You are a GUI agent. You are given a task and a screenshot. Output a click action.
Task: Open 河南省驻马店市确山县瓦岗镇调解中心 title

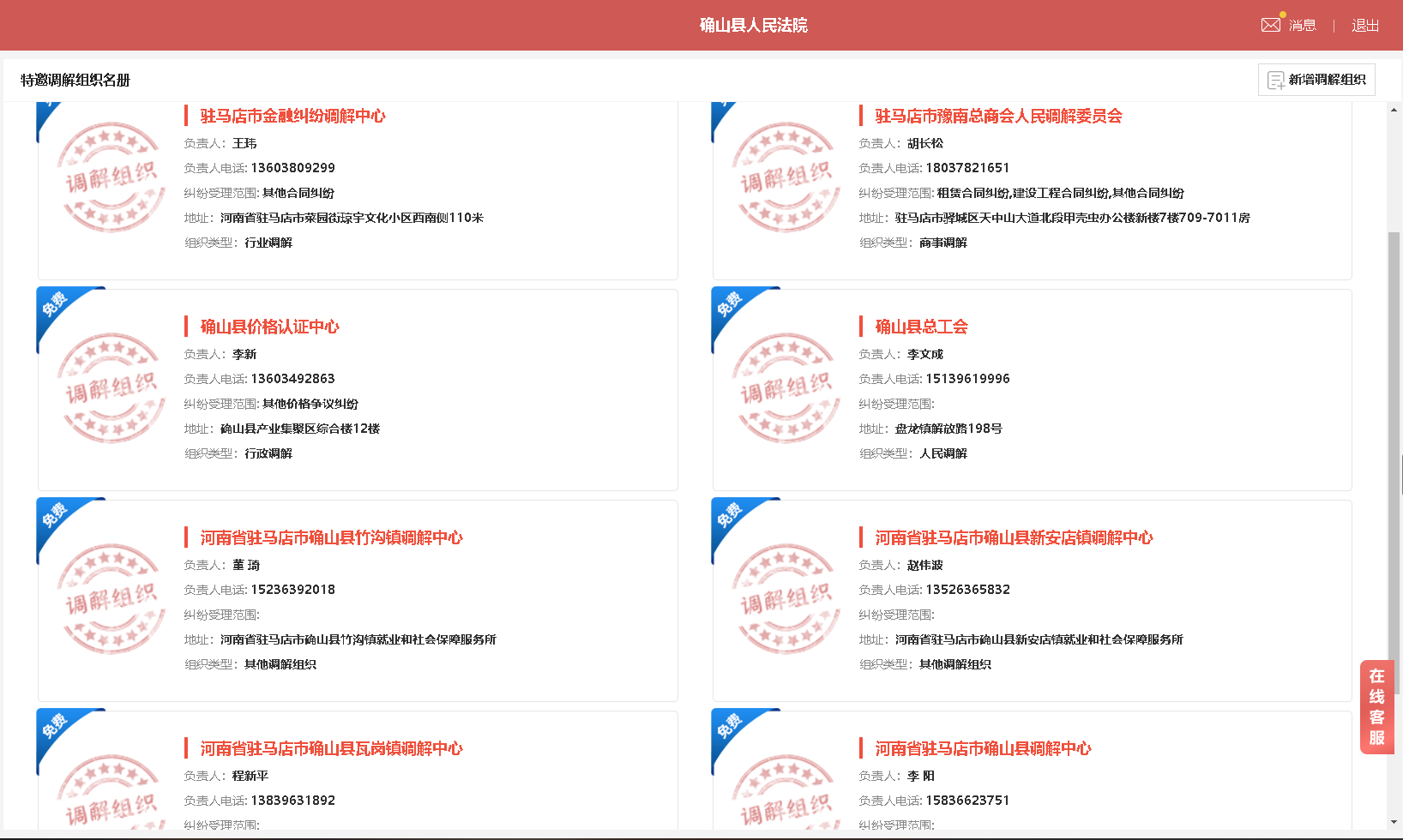[331, 748]
